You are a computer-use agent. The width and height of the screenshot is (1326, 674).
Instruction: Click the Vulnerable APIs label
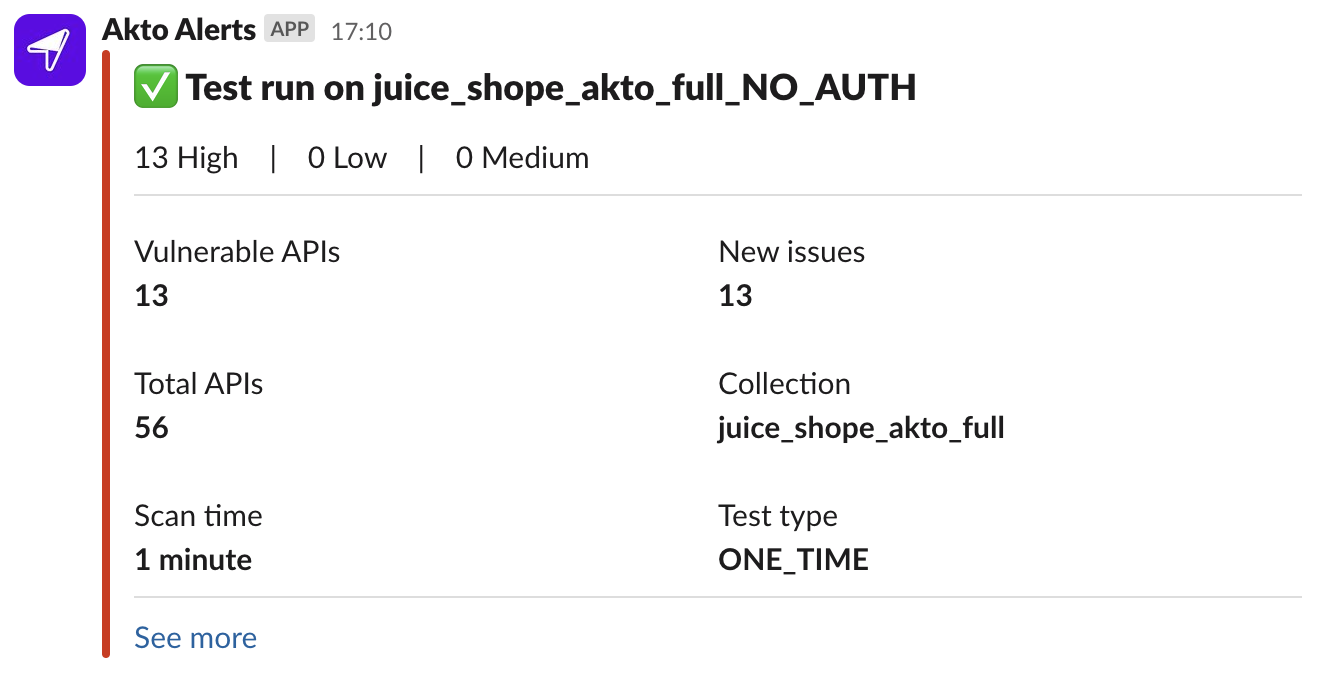click(x=237, y=252)
